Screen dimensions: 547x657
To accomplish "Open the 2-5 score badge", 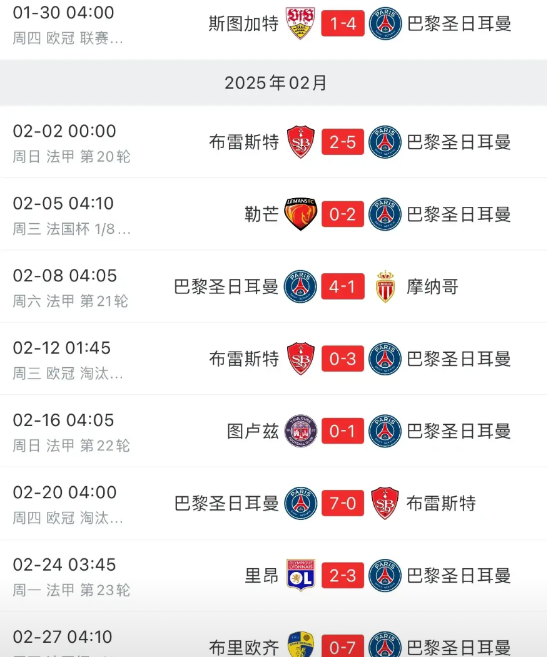I will point(343,142).
